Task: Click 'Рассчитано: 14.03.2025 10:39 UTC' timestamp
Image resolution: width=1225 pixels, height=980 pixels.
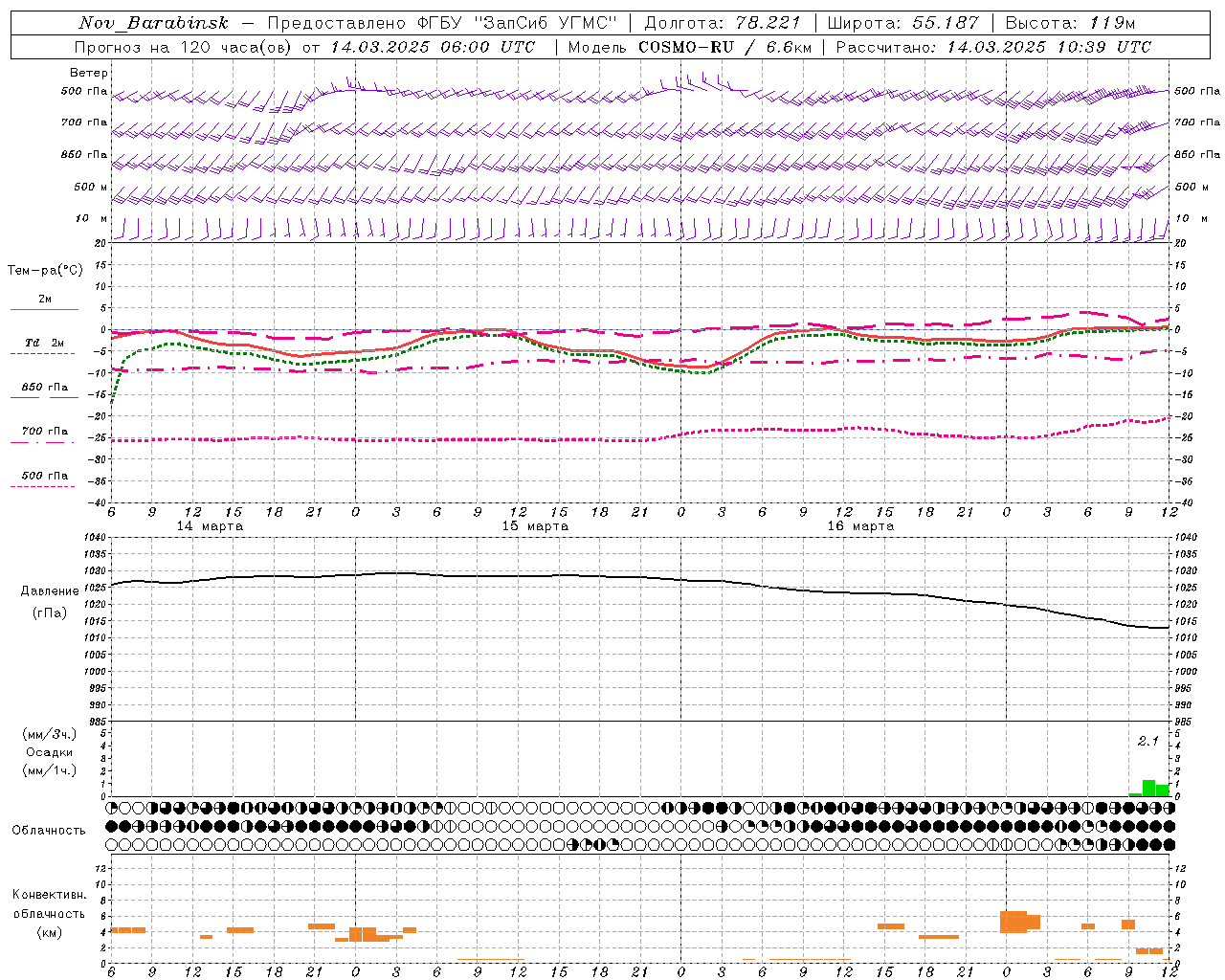Action: pos(993,47)
